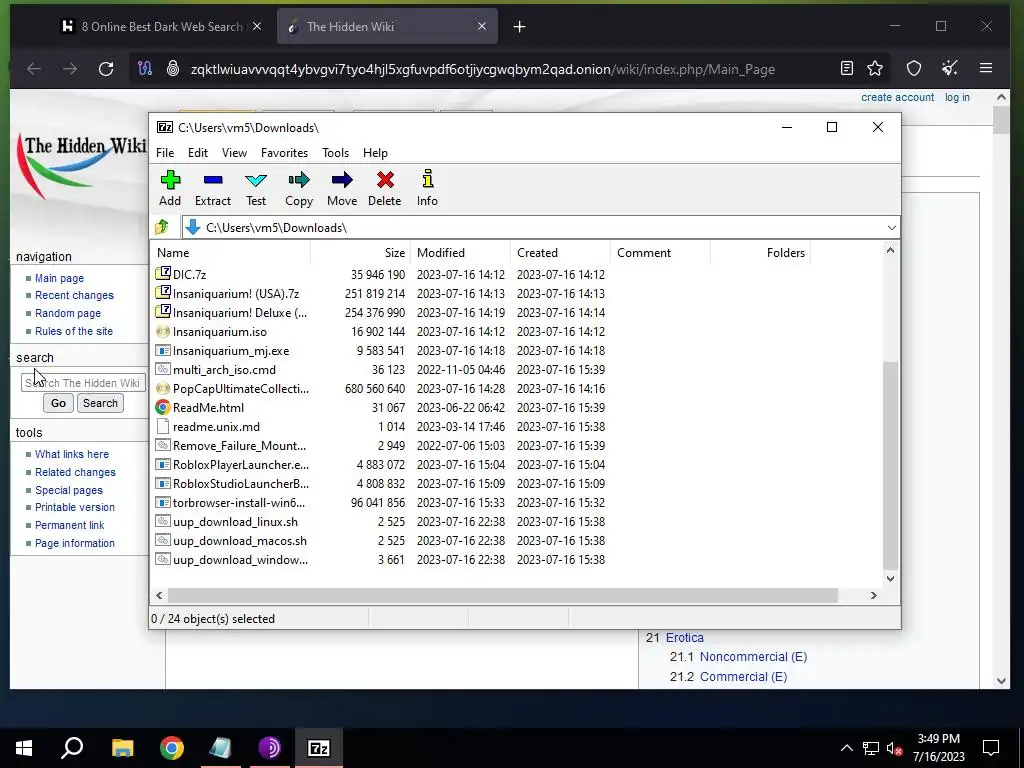Open the What links here link

click(x=72, y=454)
